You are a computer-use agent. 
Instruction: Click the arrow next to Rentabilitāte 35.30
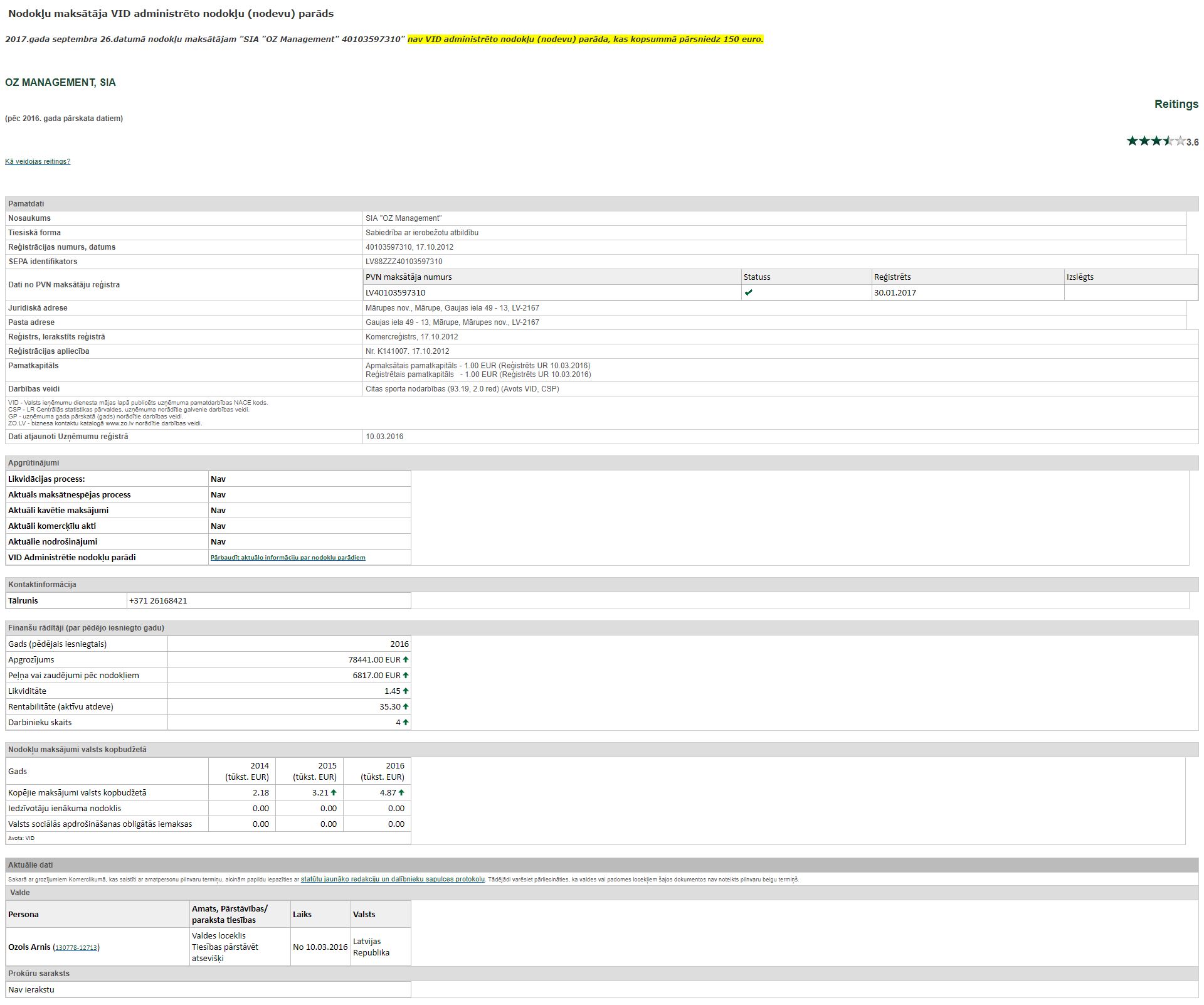(x=406, y=706)
